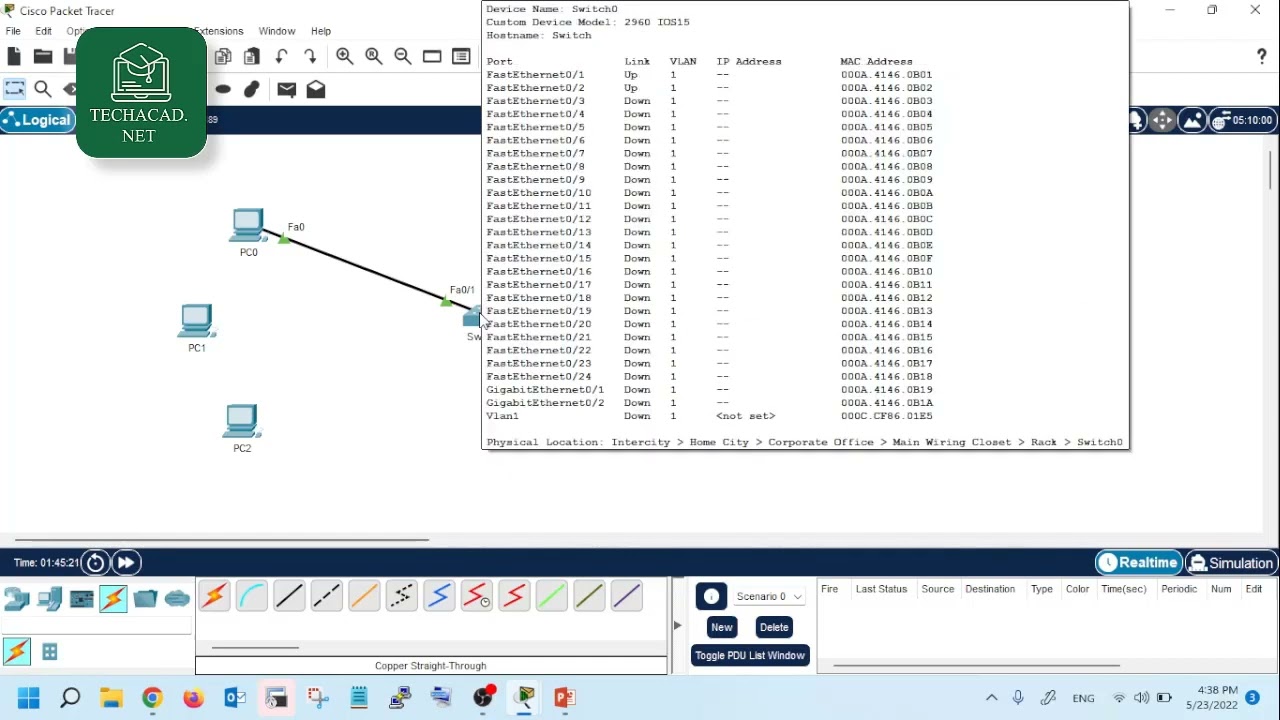This screenshot has height=720, width=1280.
Task: Click the scenario info icon
Action: (x=711, y=597)
